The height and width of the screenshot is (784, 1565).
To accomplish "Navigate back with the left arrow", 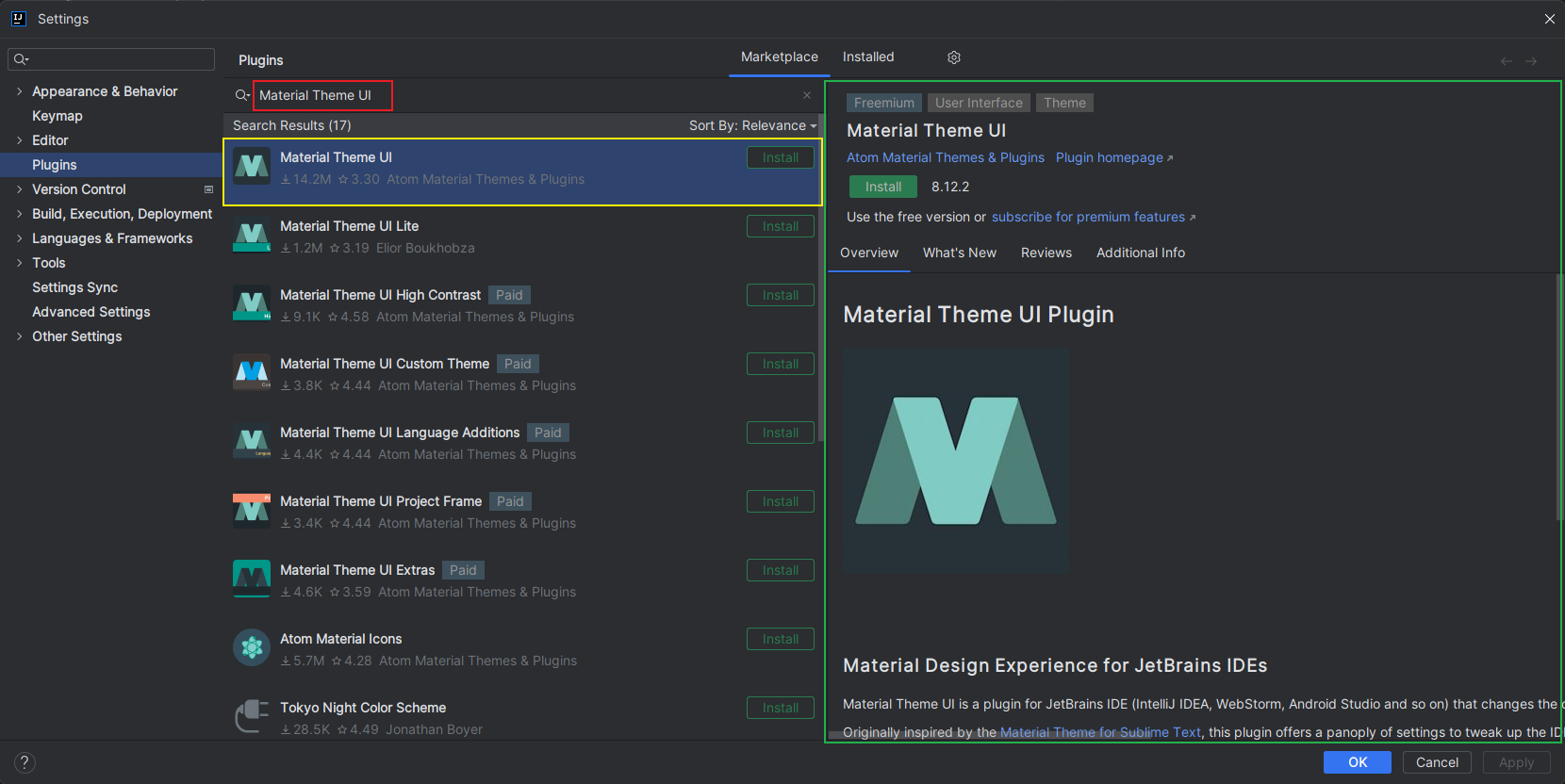I will [1507, 61].
